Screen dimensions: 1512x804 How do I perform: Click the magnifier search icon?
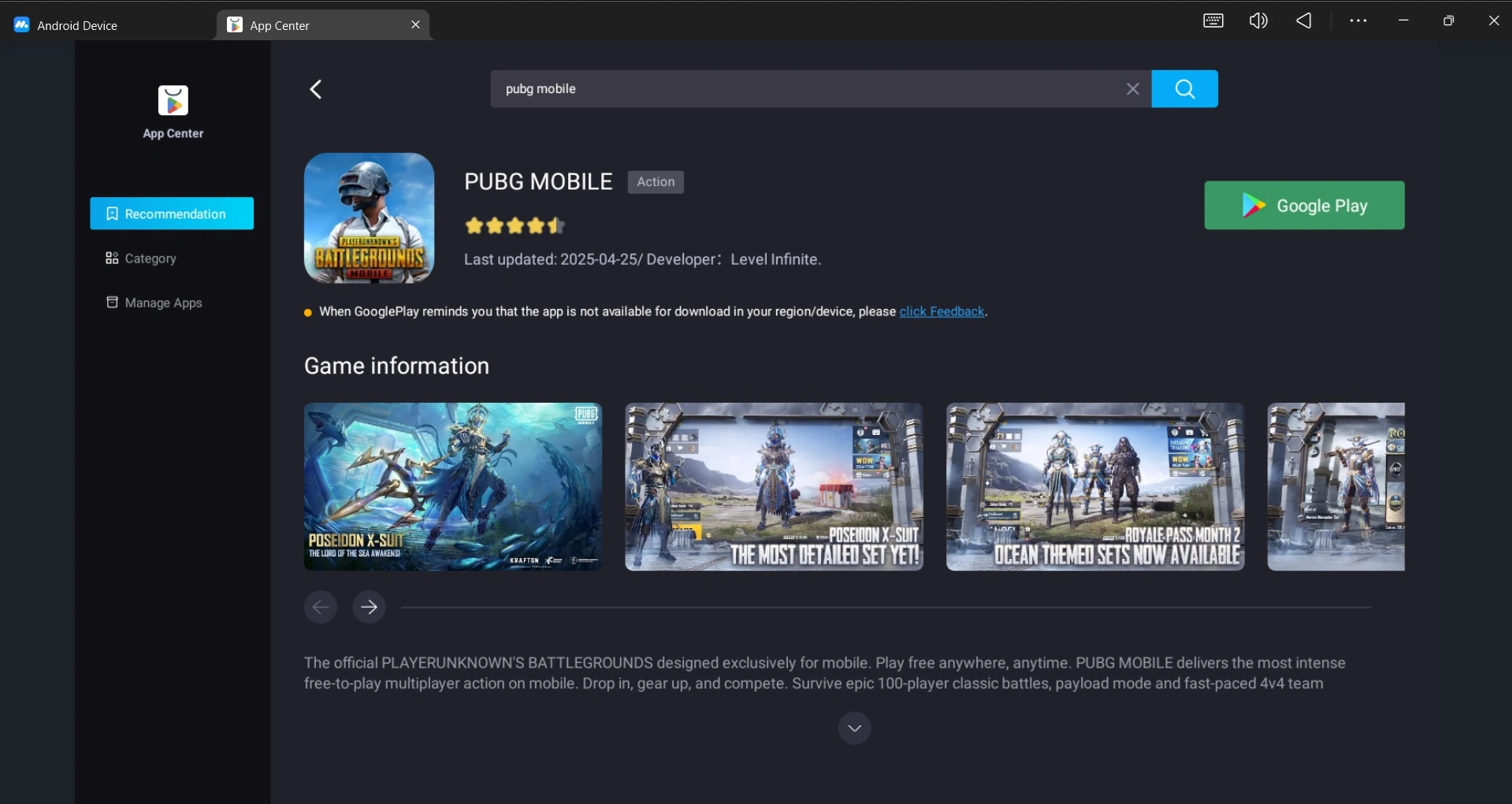[1184, 89]
